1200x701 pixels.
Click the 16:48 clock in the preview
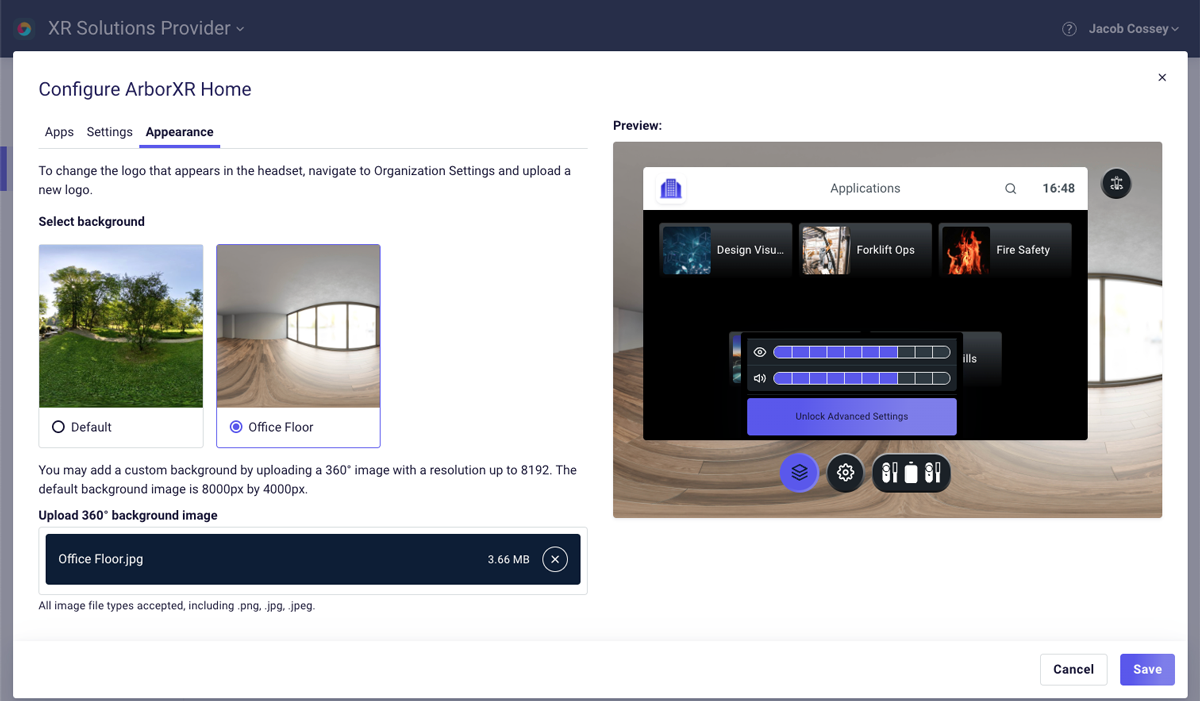click(x=1058, y=188)
